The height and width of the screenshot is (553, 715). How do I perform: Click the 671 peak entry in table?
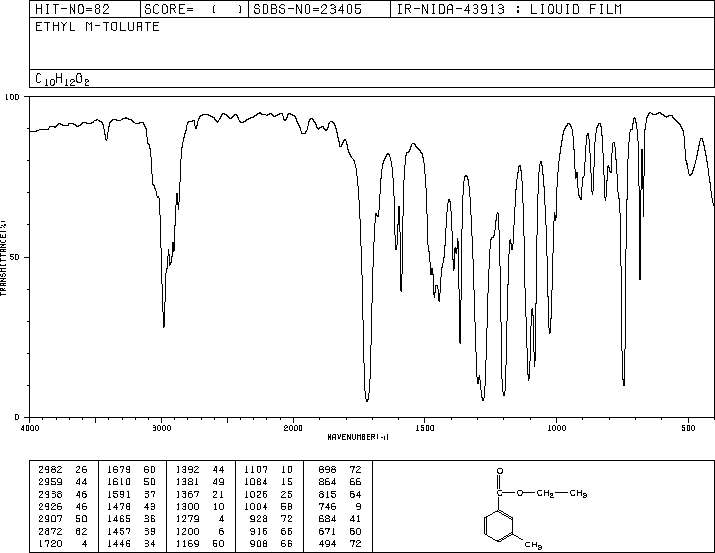[327, 531]
